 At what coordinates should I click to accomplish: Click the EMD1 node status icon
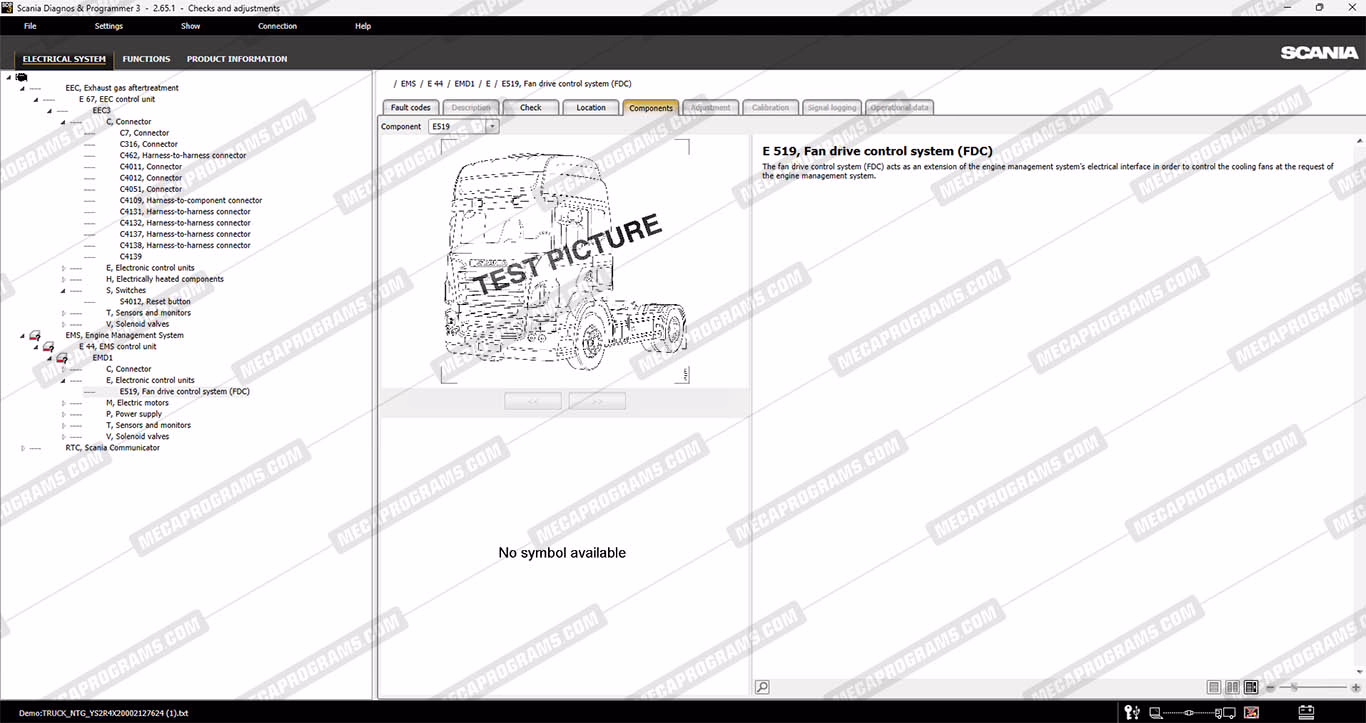pos(61,358)
